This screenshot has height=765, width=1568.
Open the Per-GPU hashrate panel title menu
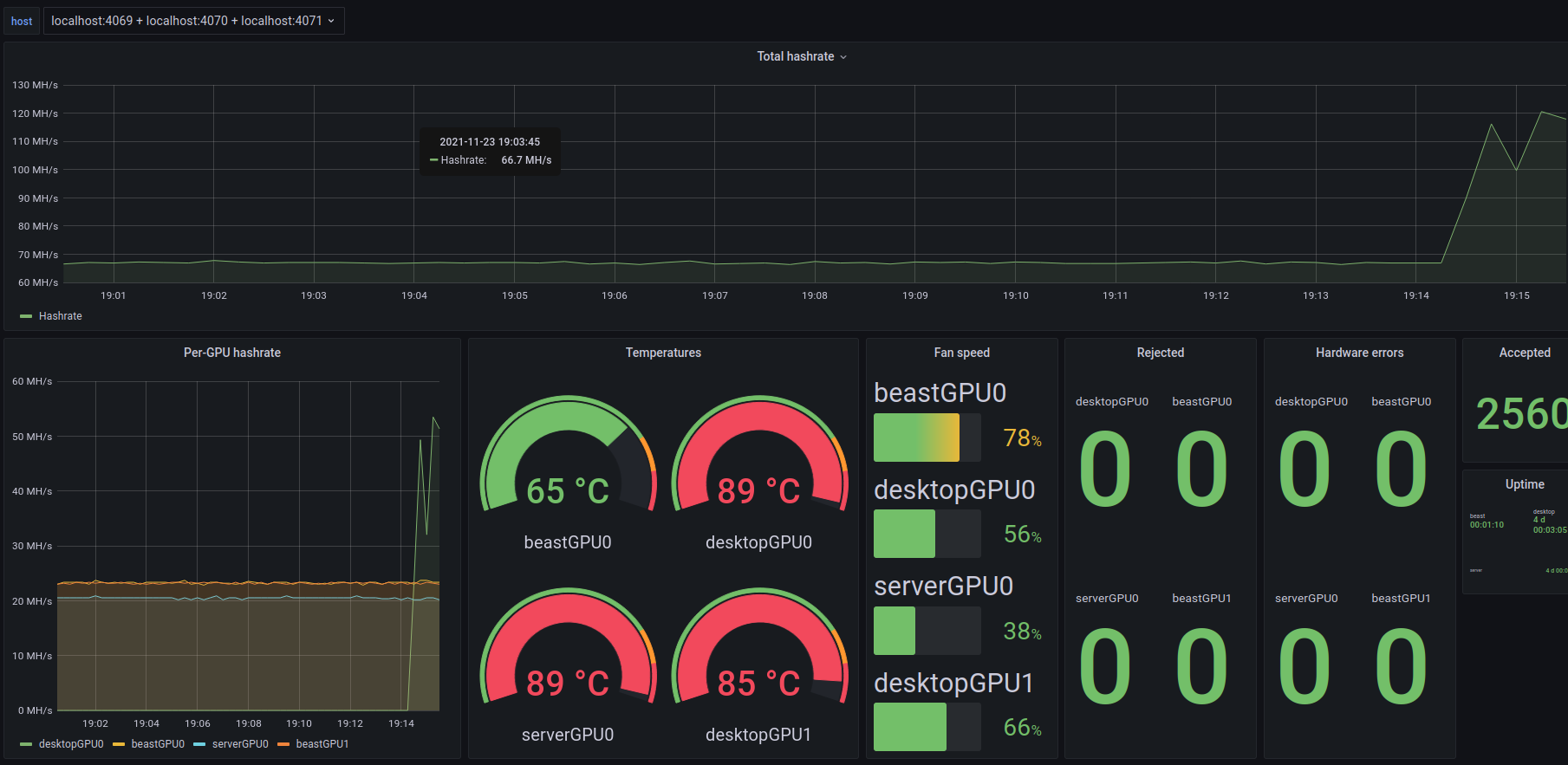click(x=231, y=353)
